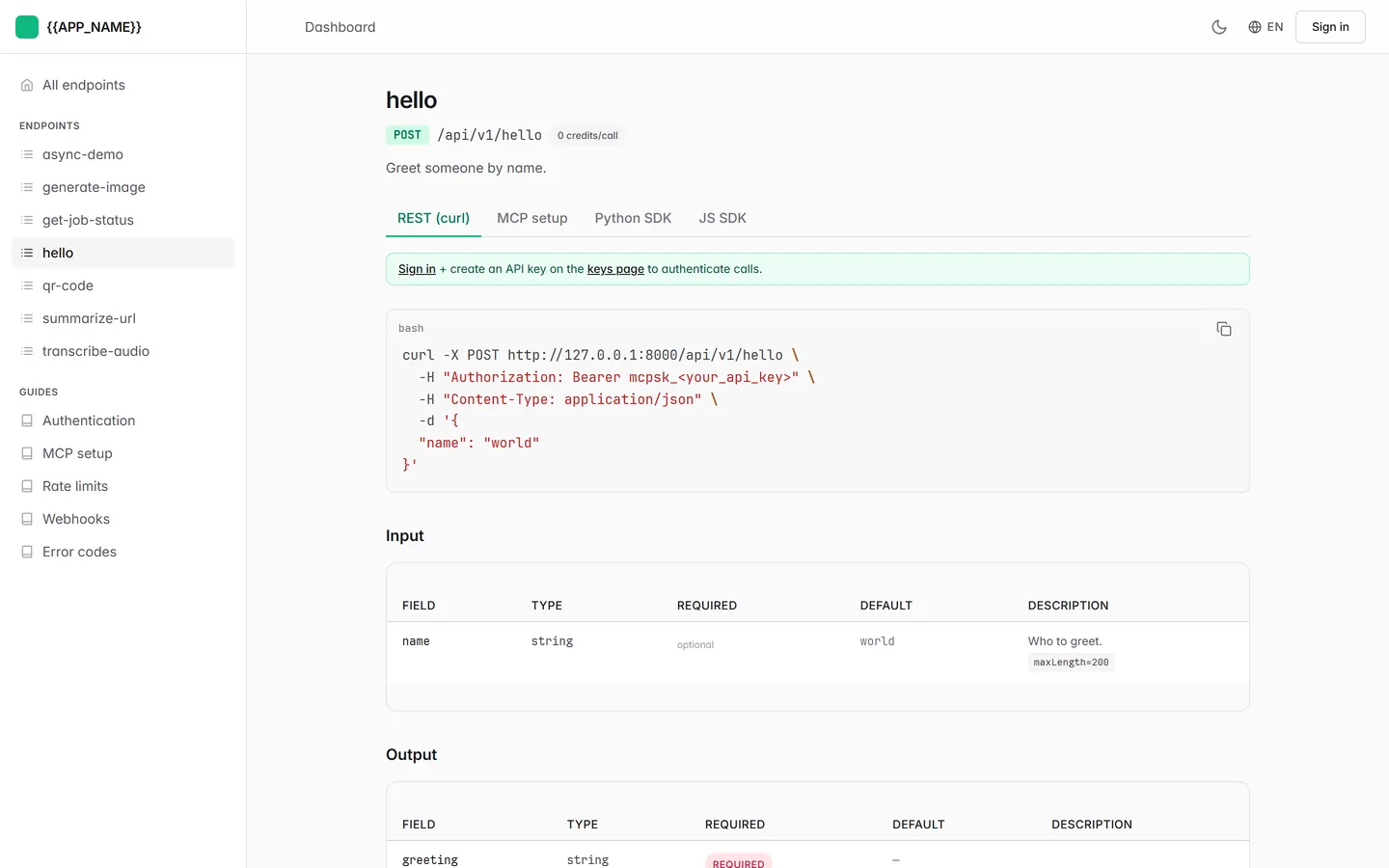Open the Error codes guide

123,552
